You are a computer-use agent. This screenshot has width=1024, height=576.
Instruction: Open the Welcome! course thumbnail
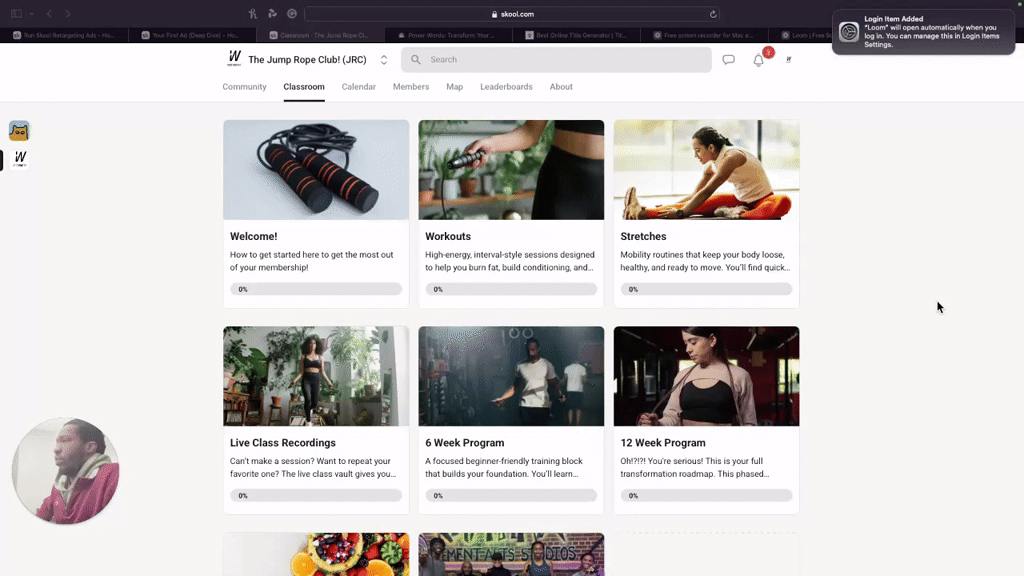316,170
